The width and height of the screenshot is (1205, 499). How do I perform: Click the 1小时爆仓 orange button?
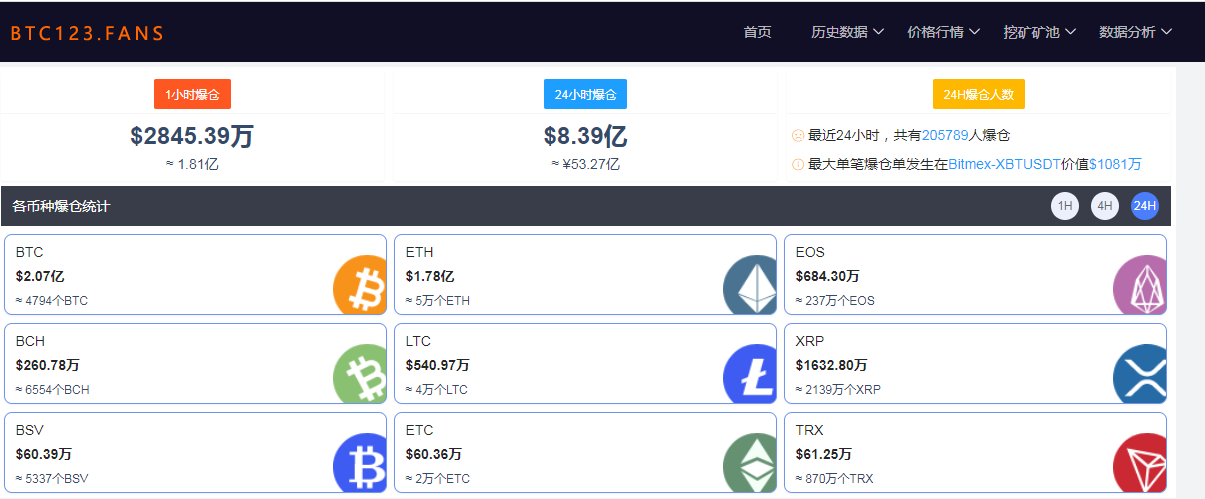[x=193, y=94]
